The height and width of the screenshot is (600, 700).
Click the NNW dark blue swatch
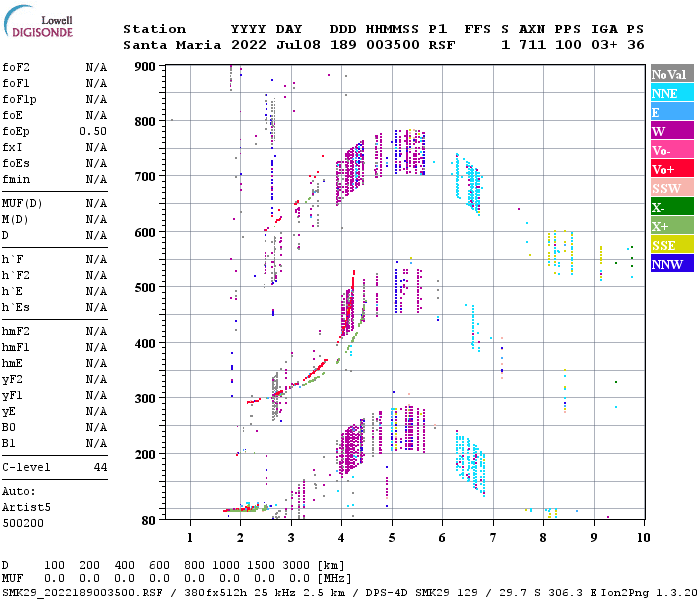(x=672, y=263)
